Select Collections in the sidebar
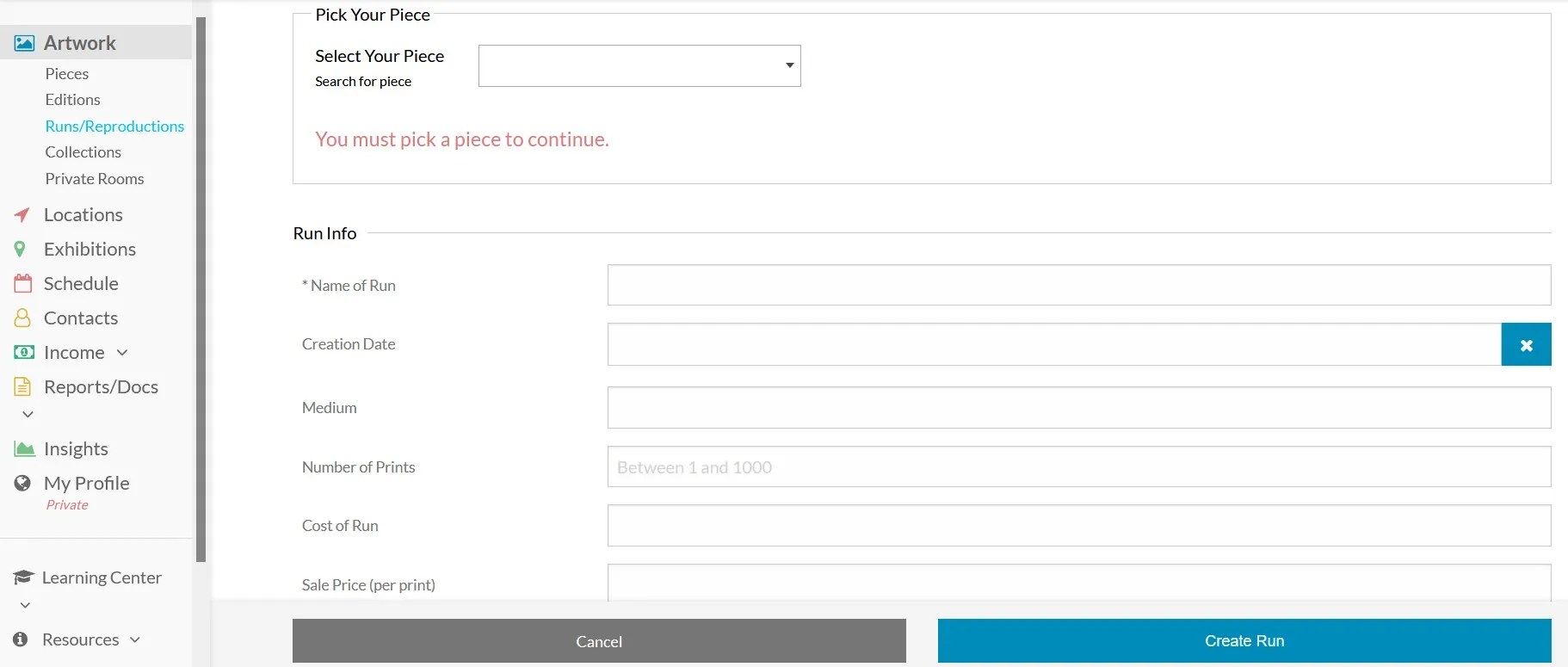The image size is (1568, 667). tap(83, 151)
